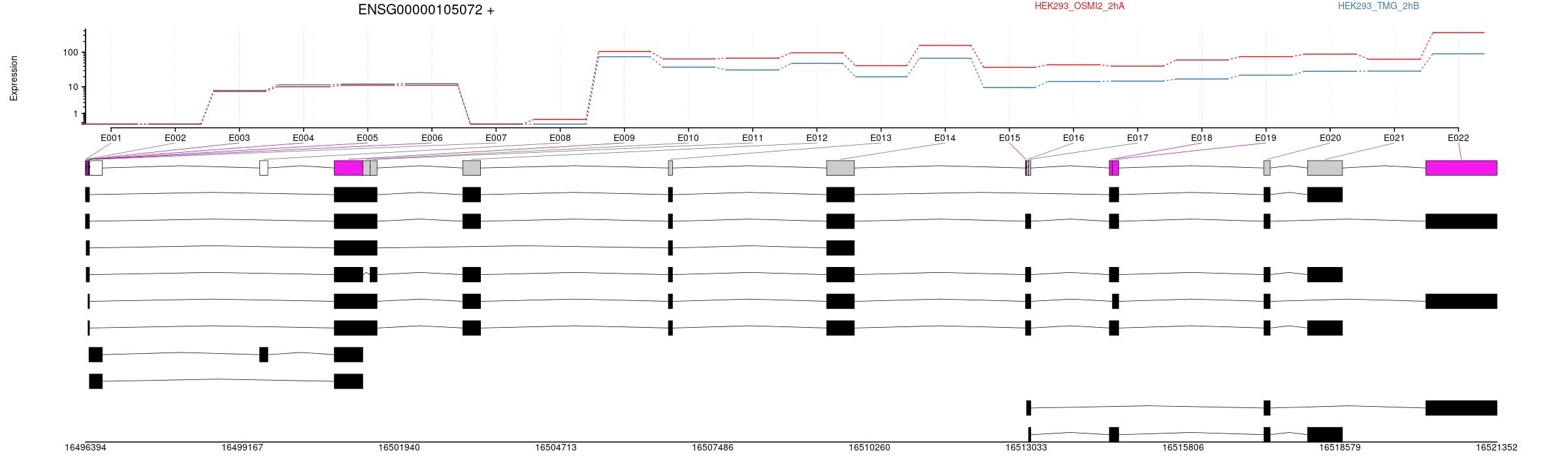This screenshot has height=457, width=1568.
Task: Click the y-axis tick value 10
Action: (73, 87)
